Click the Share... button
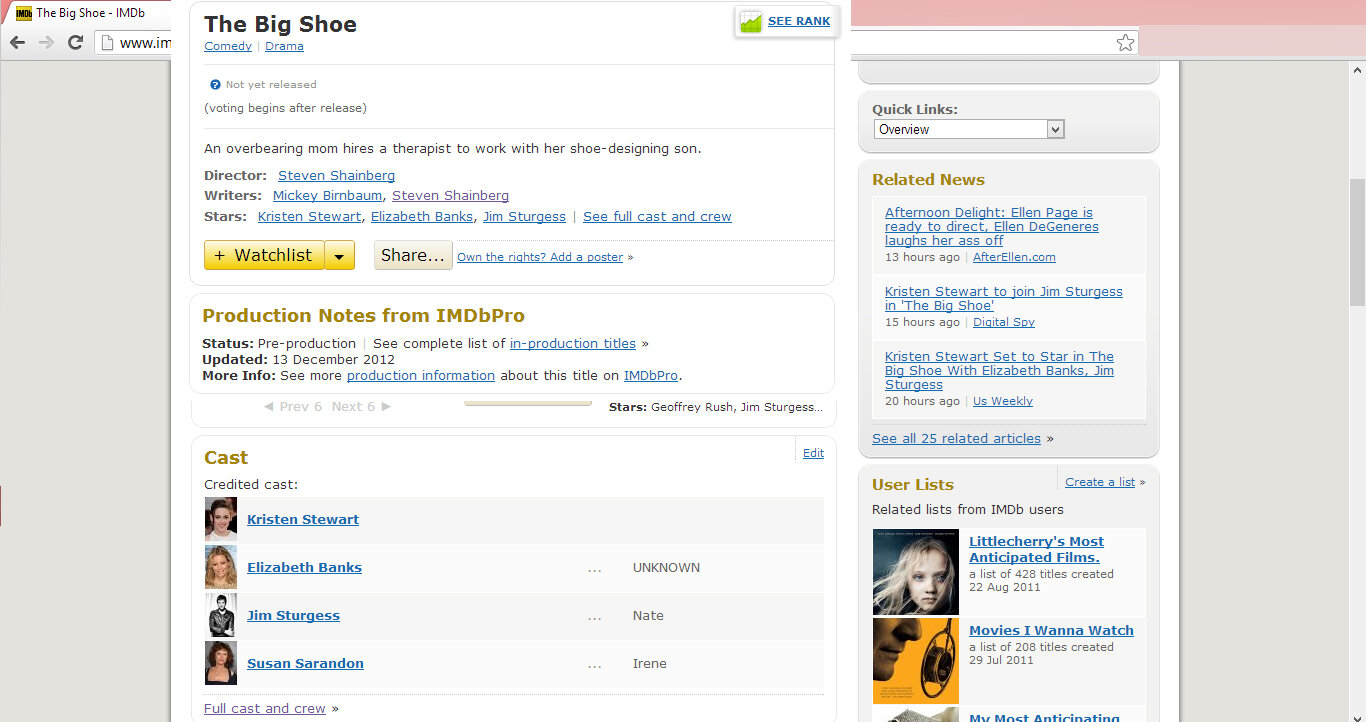This screenshot has height=722, width=1366. tap(413, 256)
